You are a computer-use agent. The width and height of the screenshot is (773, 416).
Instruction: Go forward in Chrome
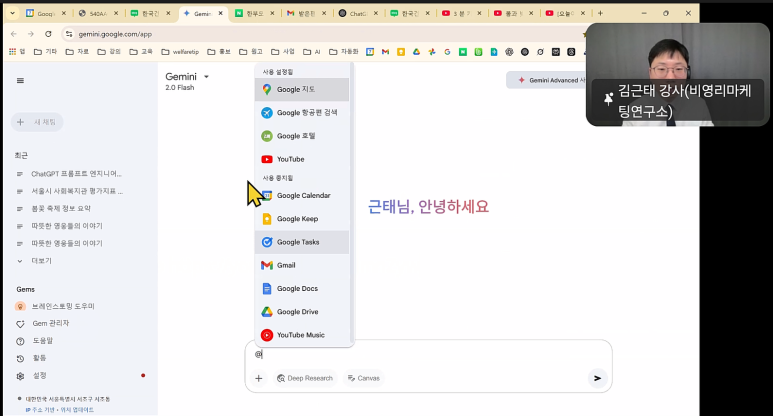click(x=31, y=34)
